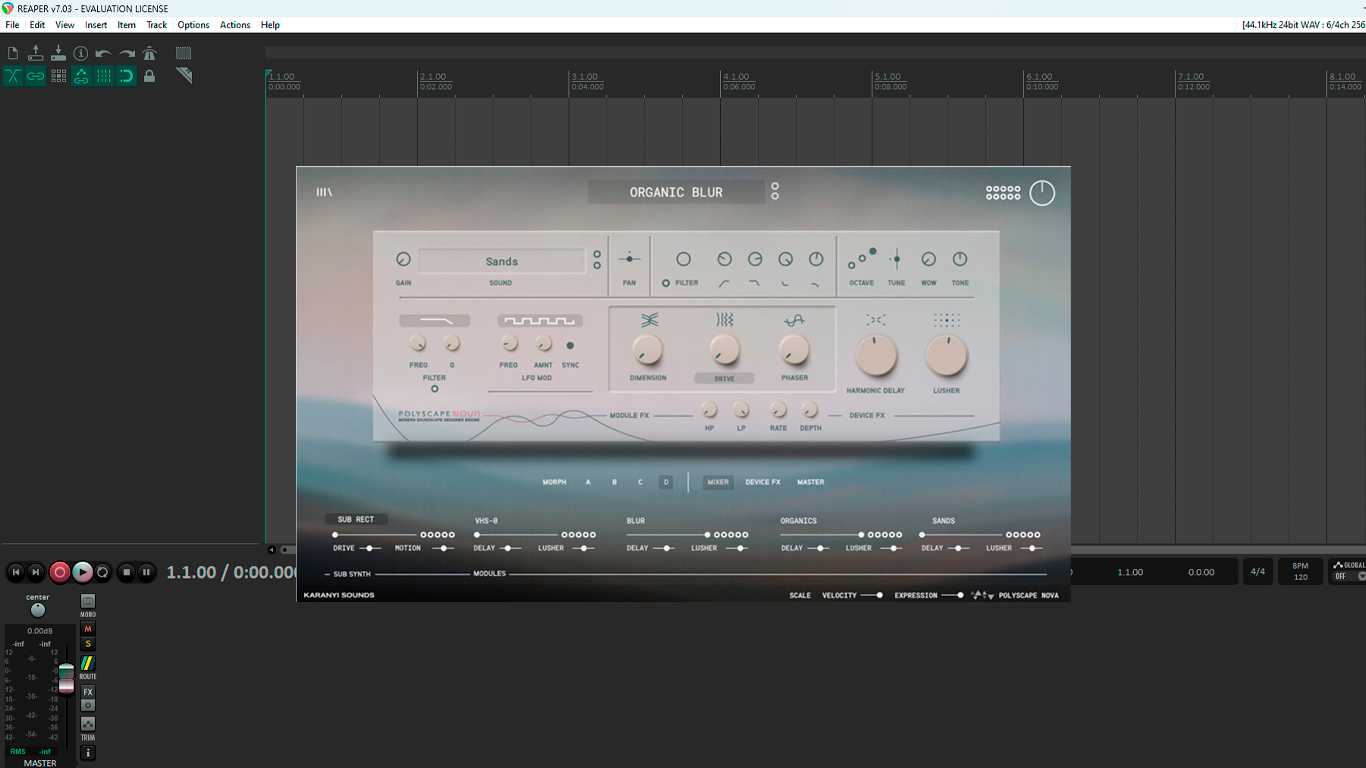
Task: Open the Options menu
Action: [193, 25]
